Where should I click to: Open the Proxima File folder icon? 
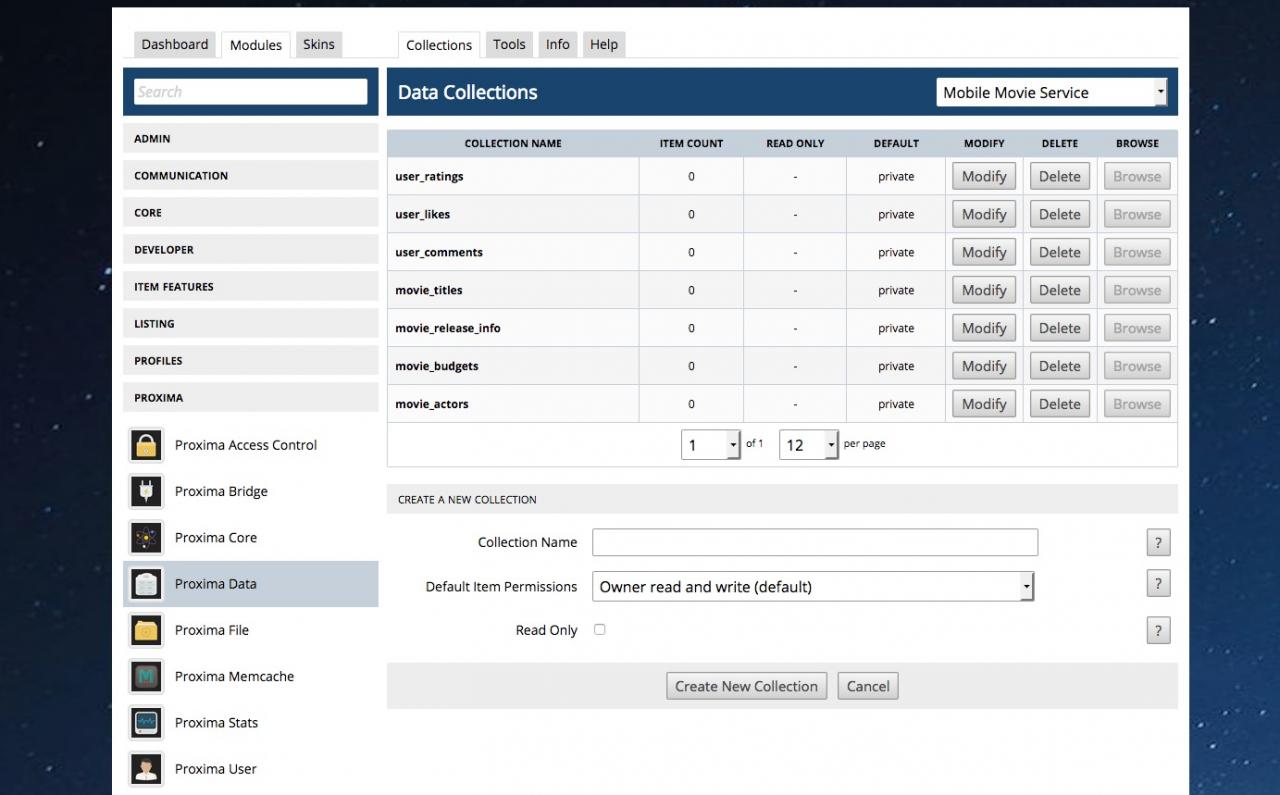point(146,630)
